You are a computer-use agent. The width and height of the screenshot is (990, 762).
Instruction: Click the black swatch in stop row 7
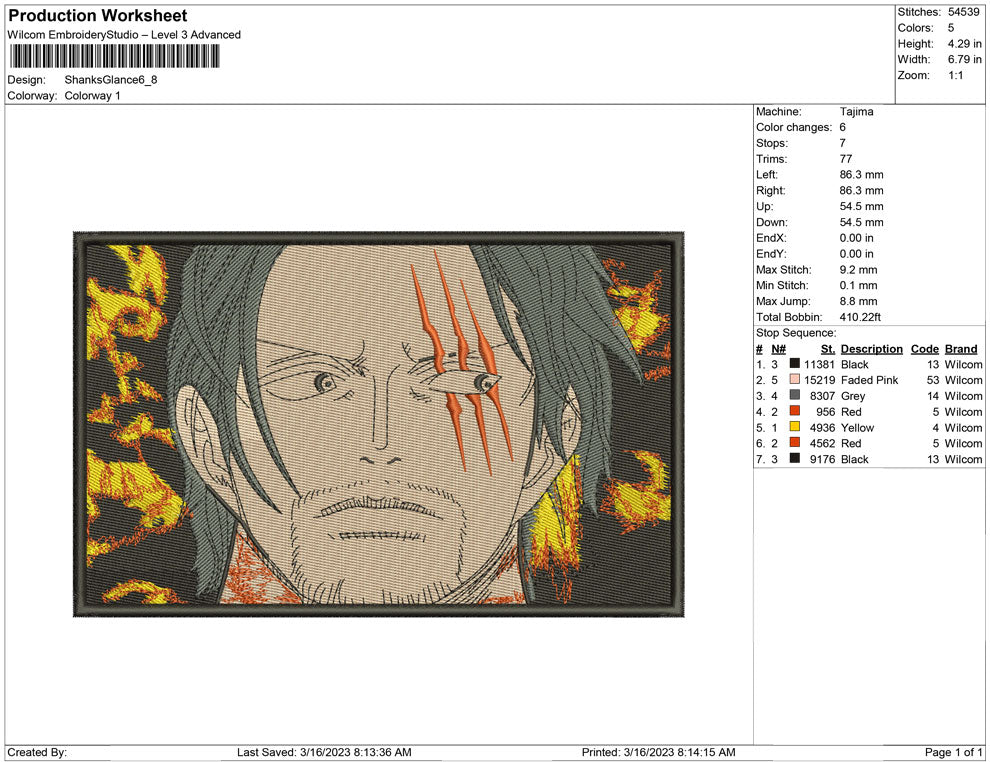[x=795, y=458]
